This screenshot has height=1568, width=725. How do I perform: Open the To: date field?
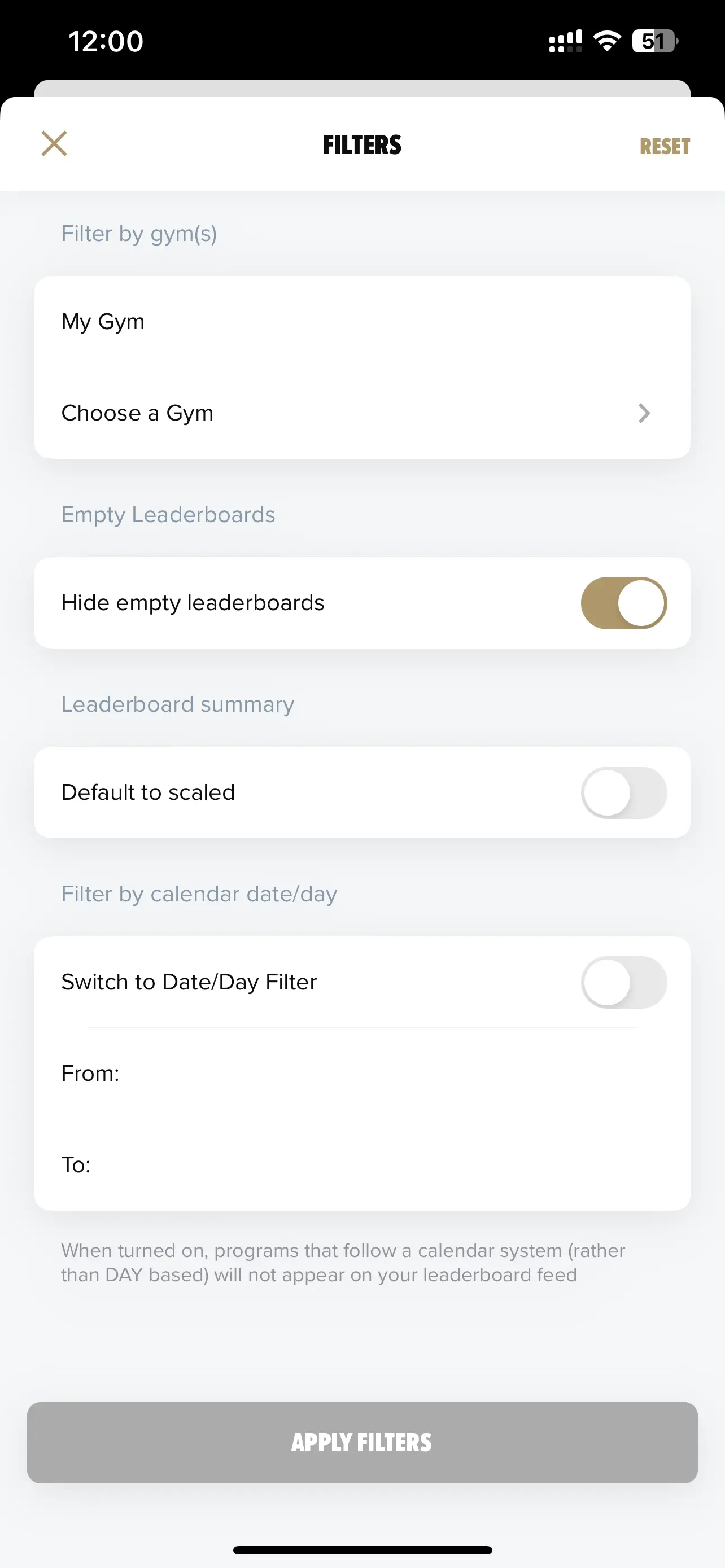[x=362, y=1165]
